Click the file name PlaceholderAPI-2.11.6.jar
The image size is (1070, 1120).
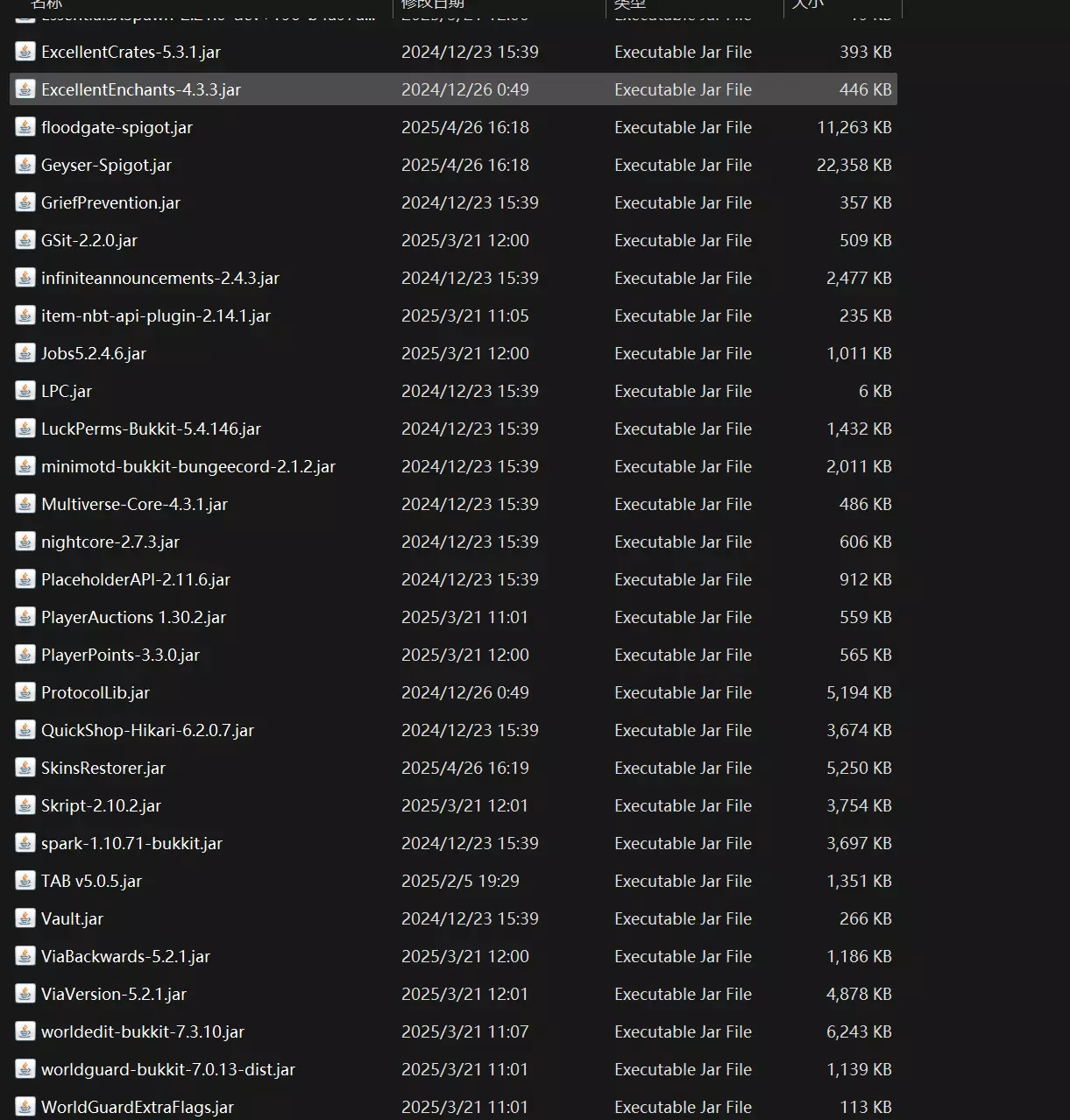(x=136, y=579)
